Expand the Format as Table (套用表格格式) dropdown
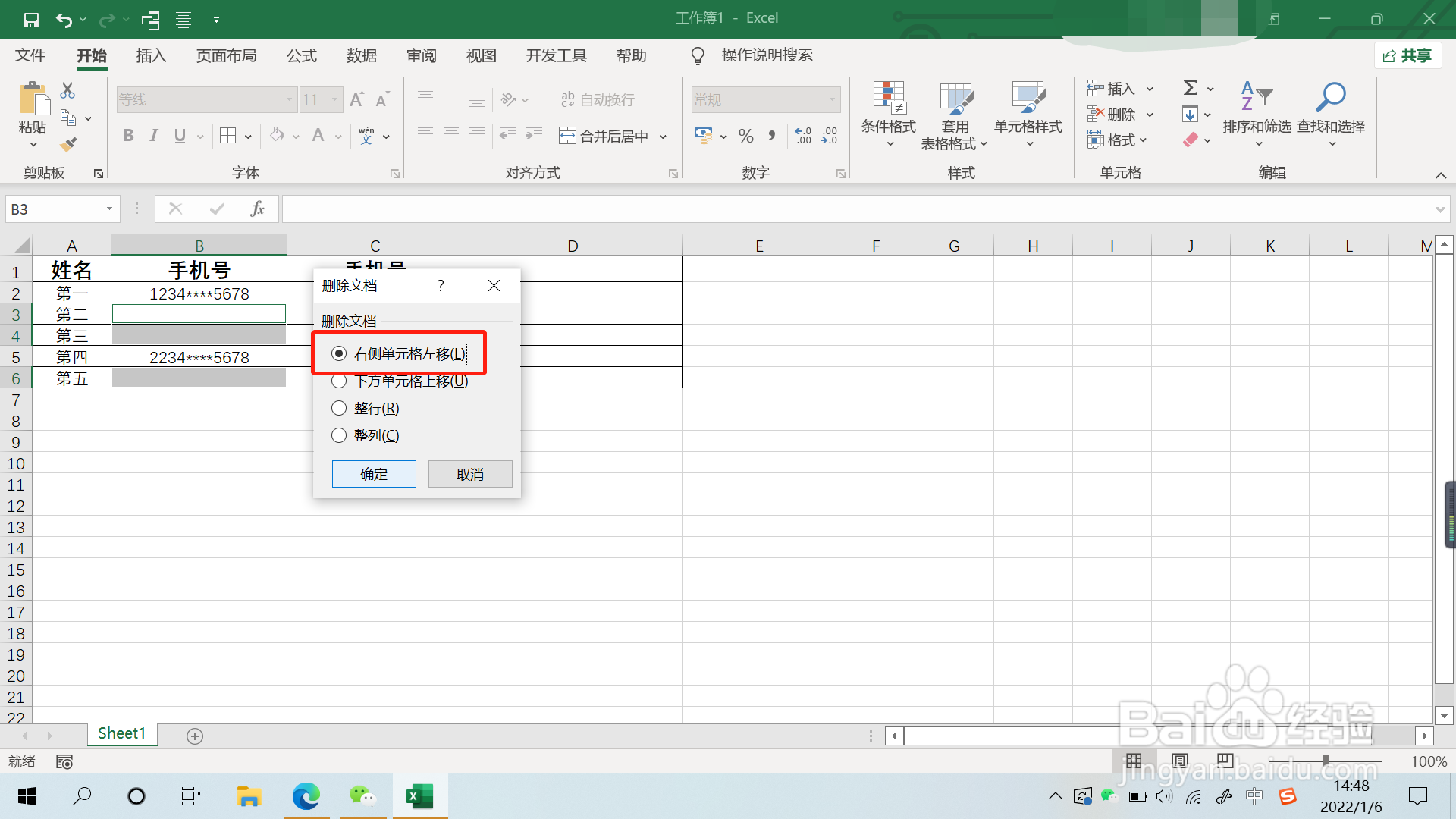The height and width of the screenshot is (819, 1456). [984, 144]
